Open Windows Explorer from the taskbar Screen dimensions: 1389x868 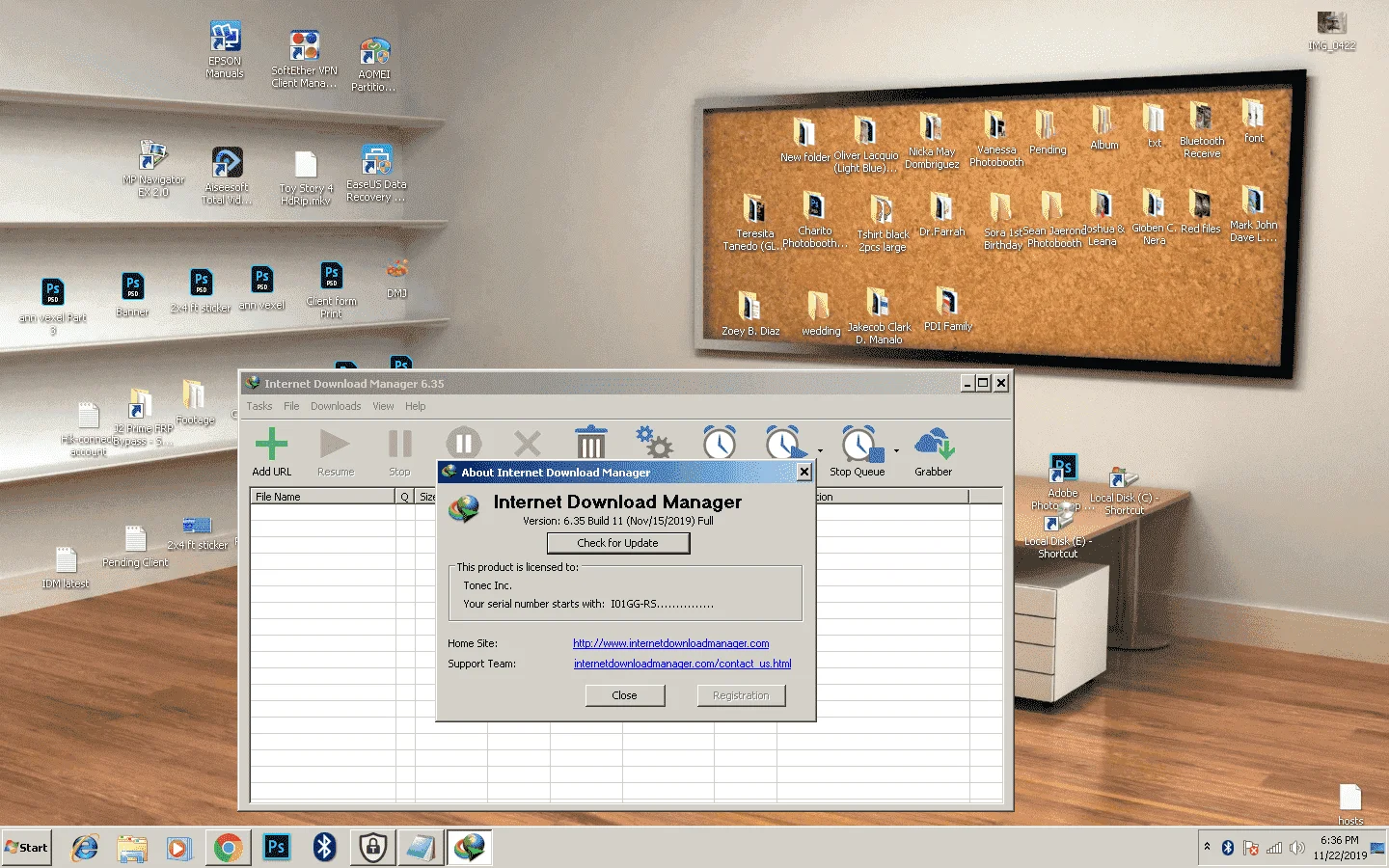pyautogui.click(x=132, y=848)
